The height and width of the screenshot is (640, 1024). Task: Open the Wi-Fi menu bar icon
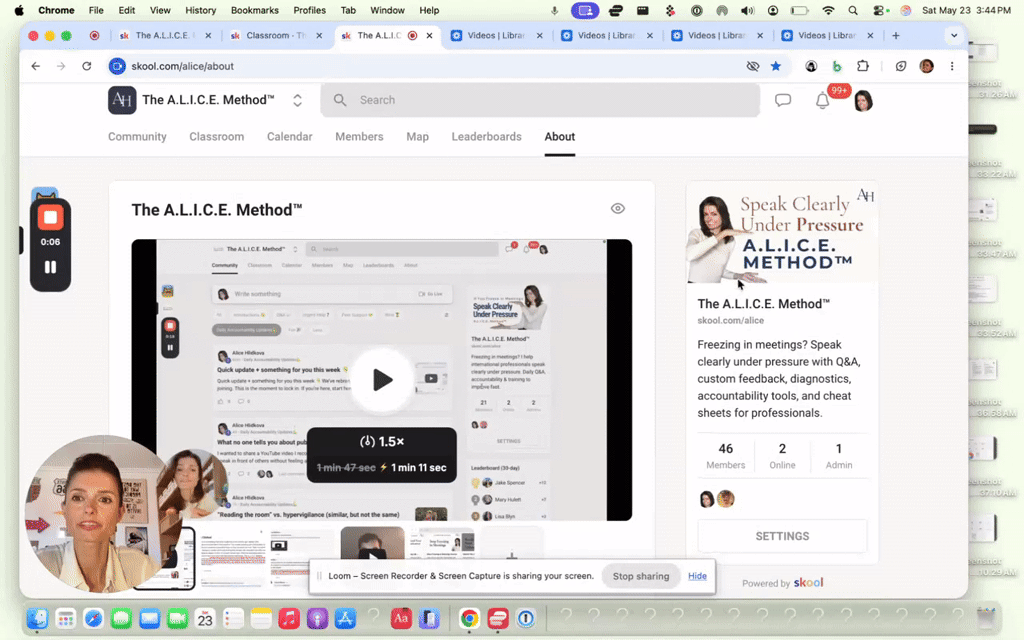point(828,10)
